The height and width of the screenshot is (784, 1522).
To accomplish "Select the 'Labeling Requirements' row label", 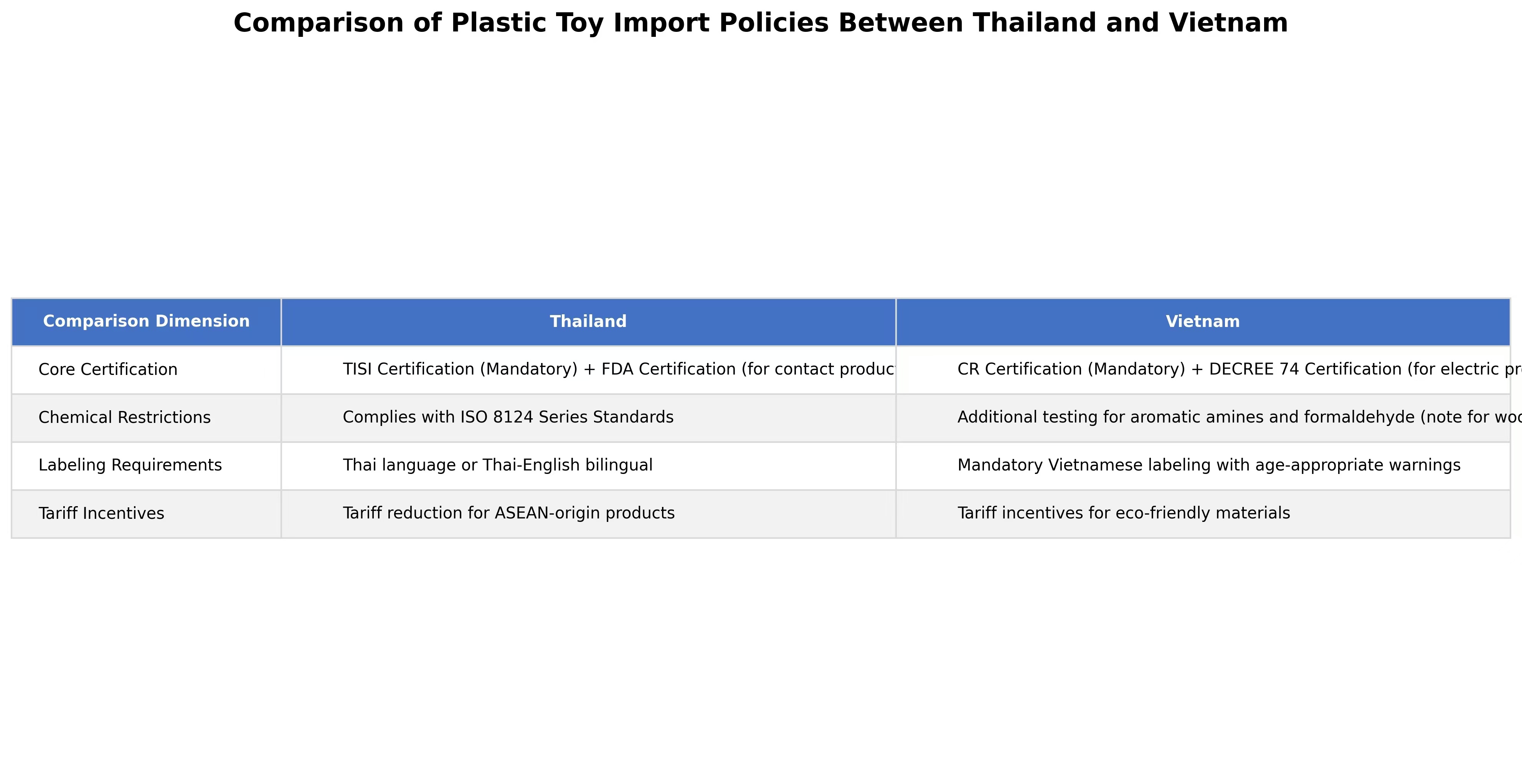I will click(130, 465).
